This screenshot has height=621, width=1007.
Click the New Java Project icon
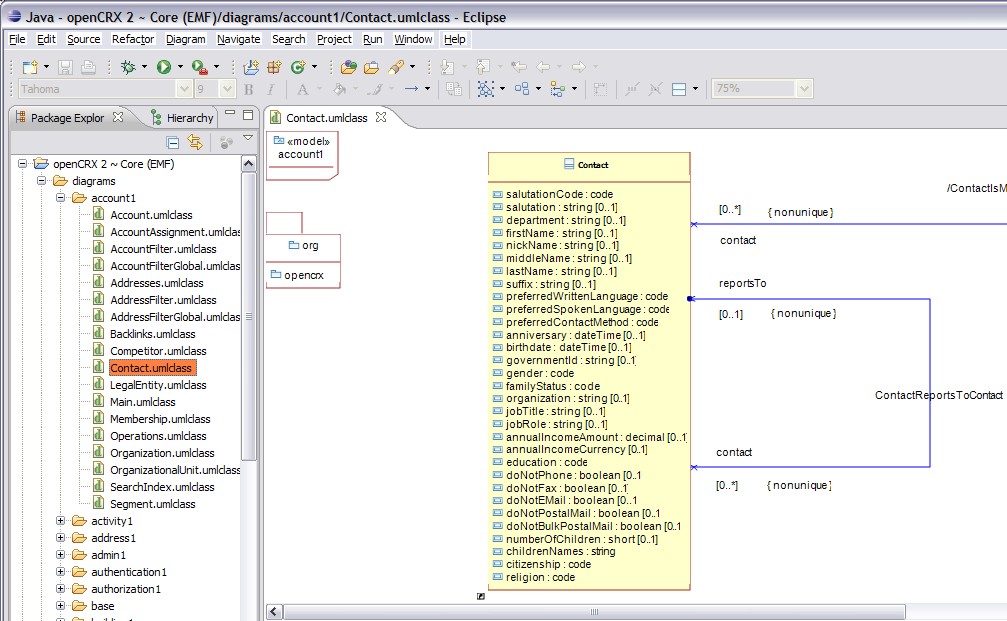tap(251, 67)
